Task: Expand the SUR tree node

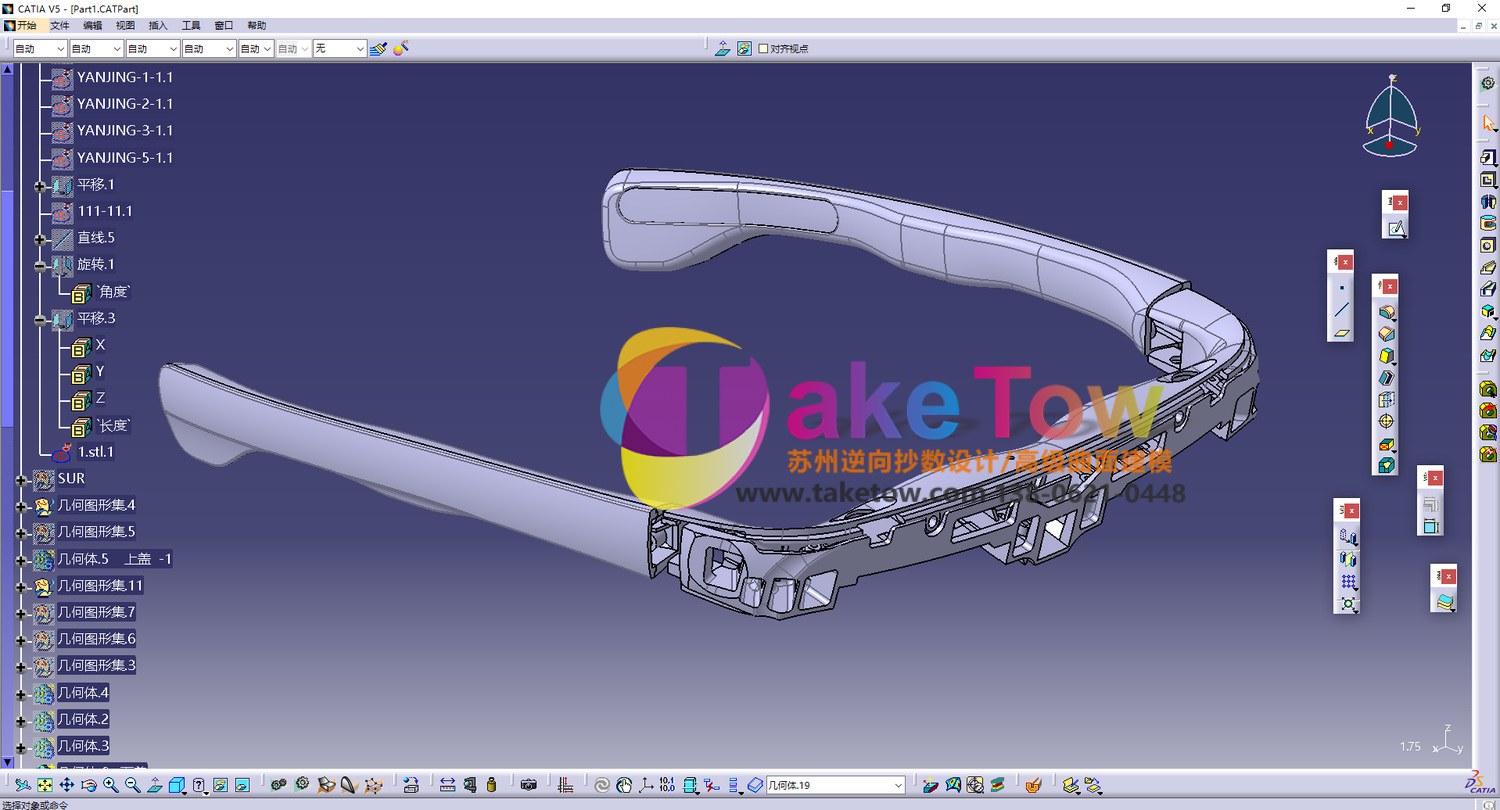Action: (21, 479)
